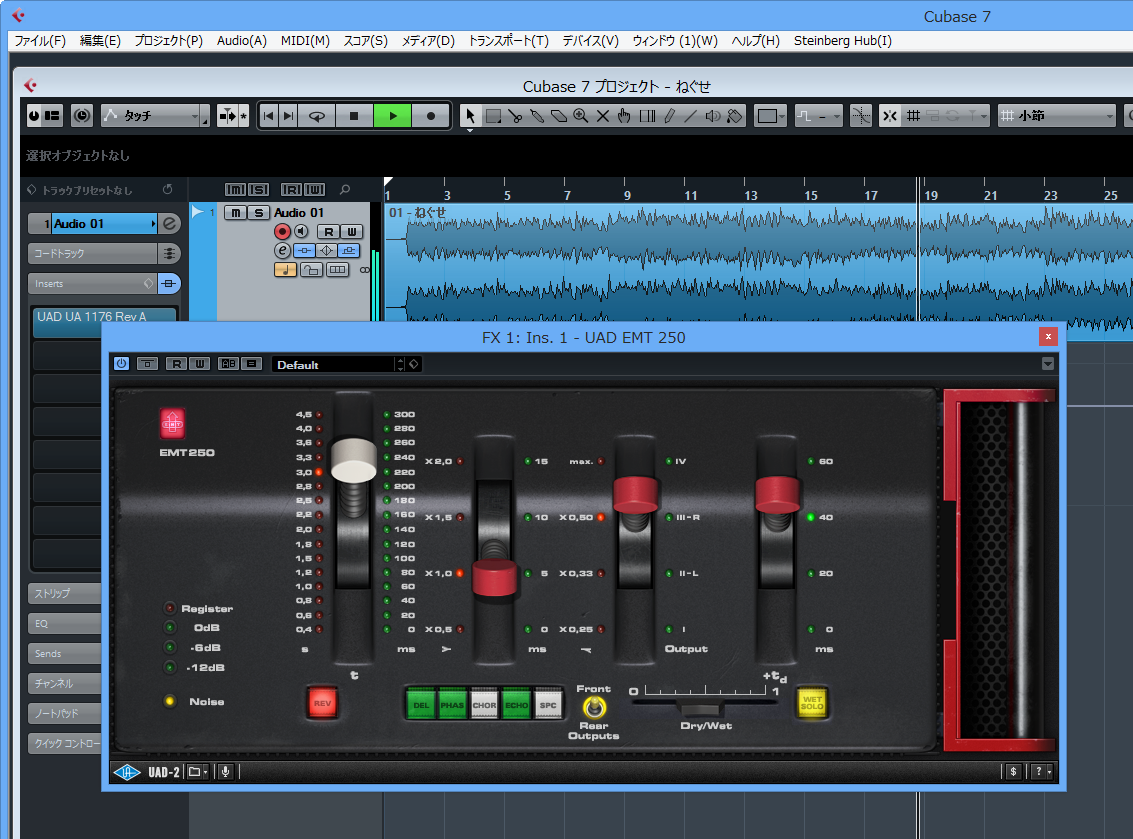The width and height of the screenshot is (1133, 839).
Task: Solo the Audio 01 track
Action: [259, 212]
